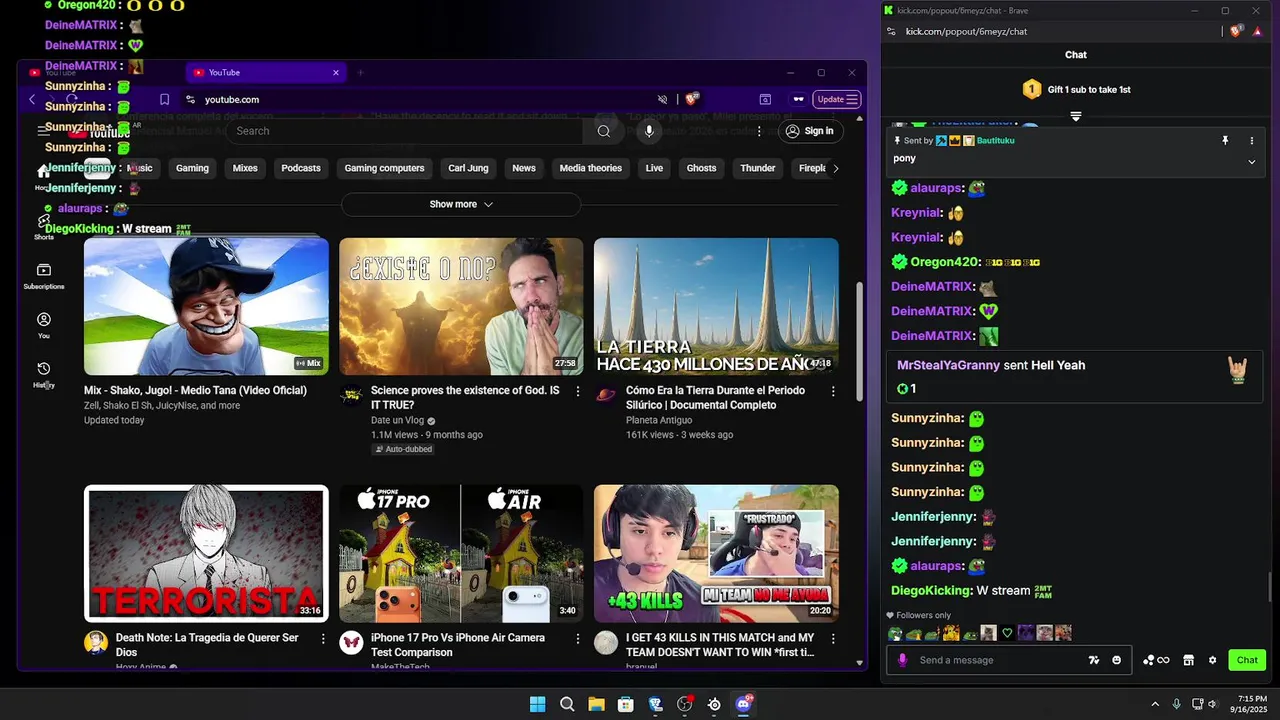
Task: Toggle the taskbar microphone indicator
Action: click(x=1176, y=704)
